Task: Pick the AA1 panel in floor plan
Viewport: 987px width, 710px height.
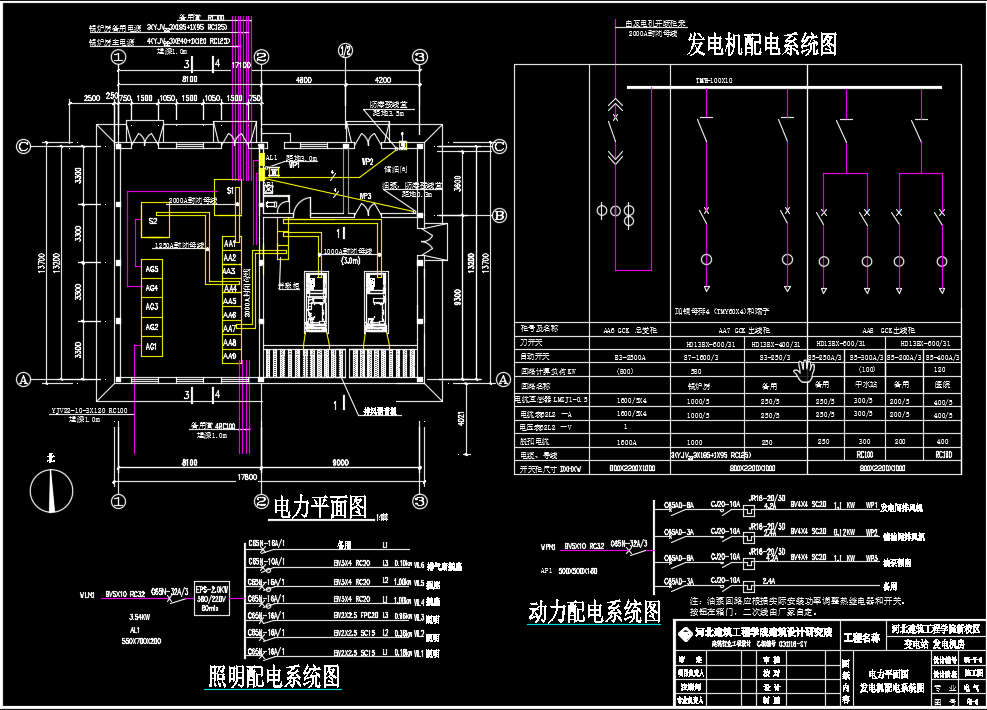Action: 230,244
